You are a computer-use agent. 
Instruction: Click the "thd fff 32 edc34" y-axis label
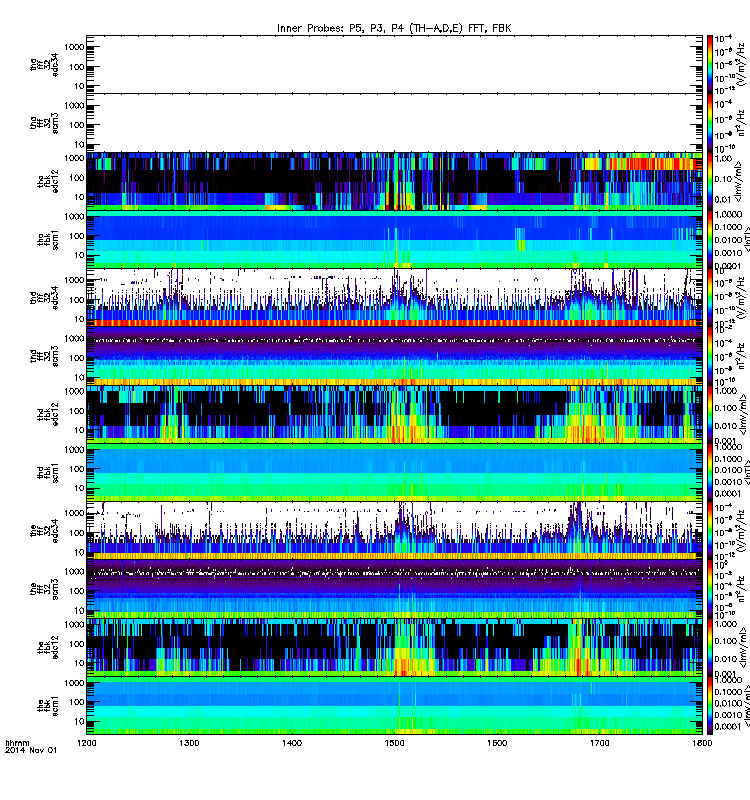[44, 297]
